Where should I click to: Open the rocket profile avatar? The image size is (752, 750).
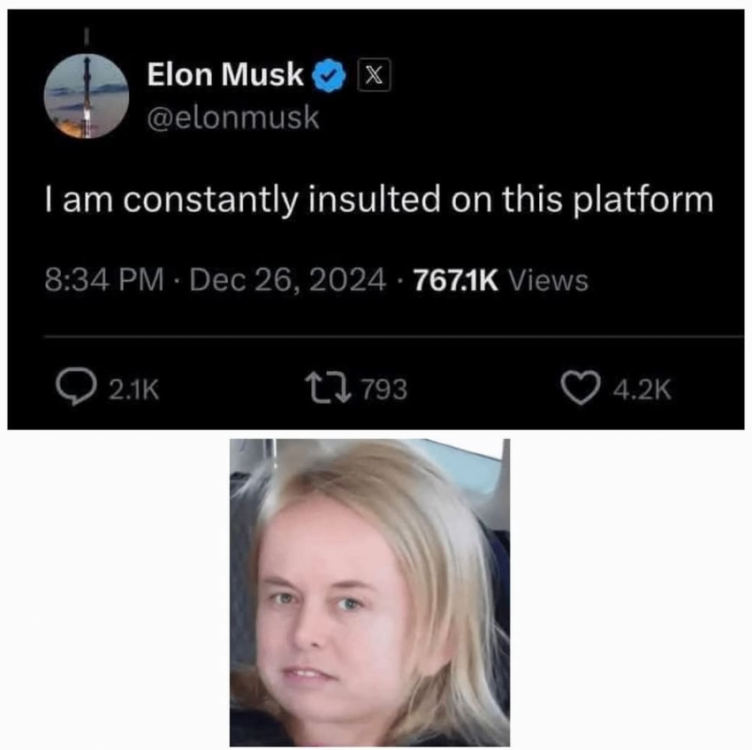click(86, 96)
